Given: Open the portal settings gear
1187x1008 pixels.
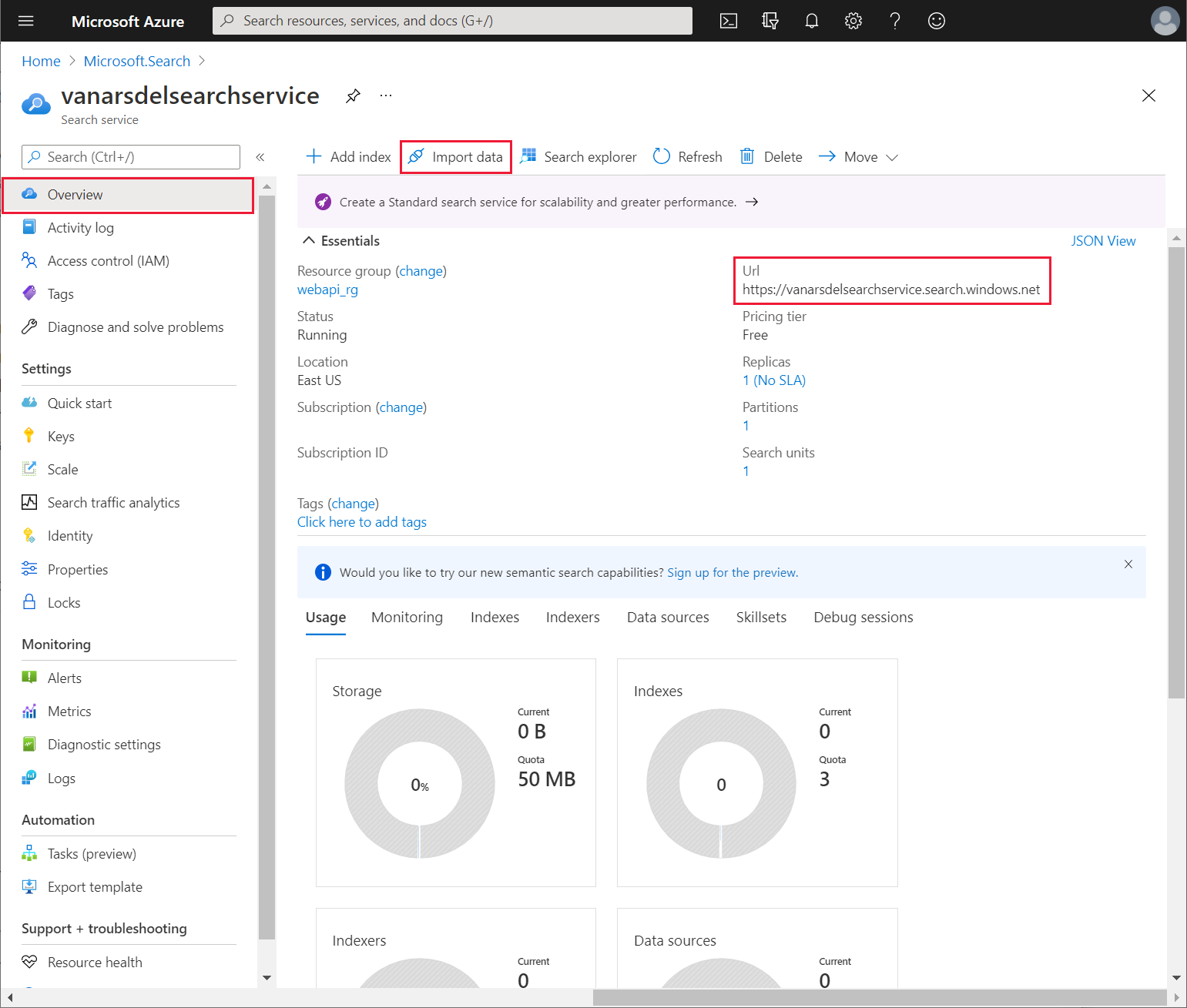Looking at the screenshot, I should (853, 21).
